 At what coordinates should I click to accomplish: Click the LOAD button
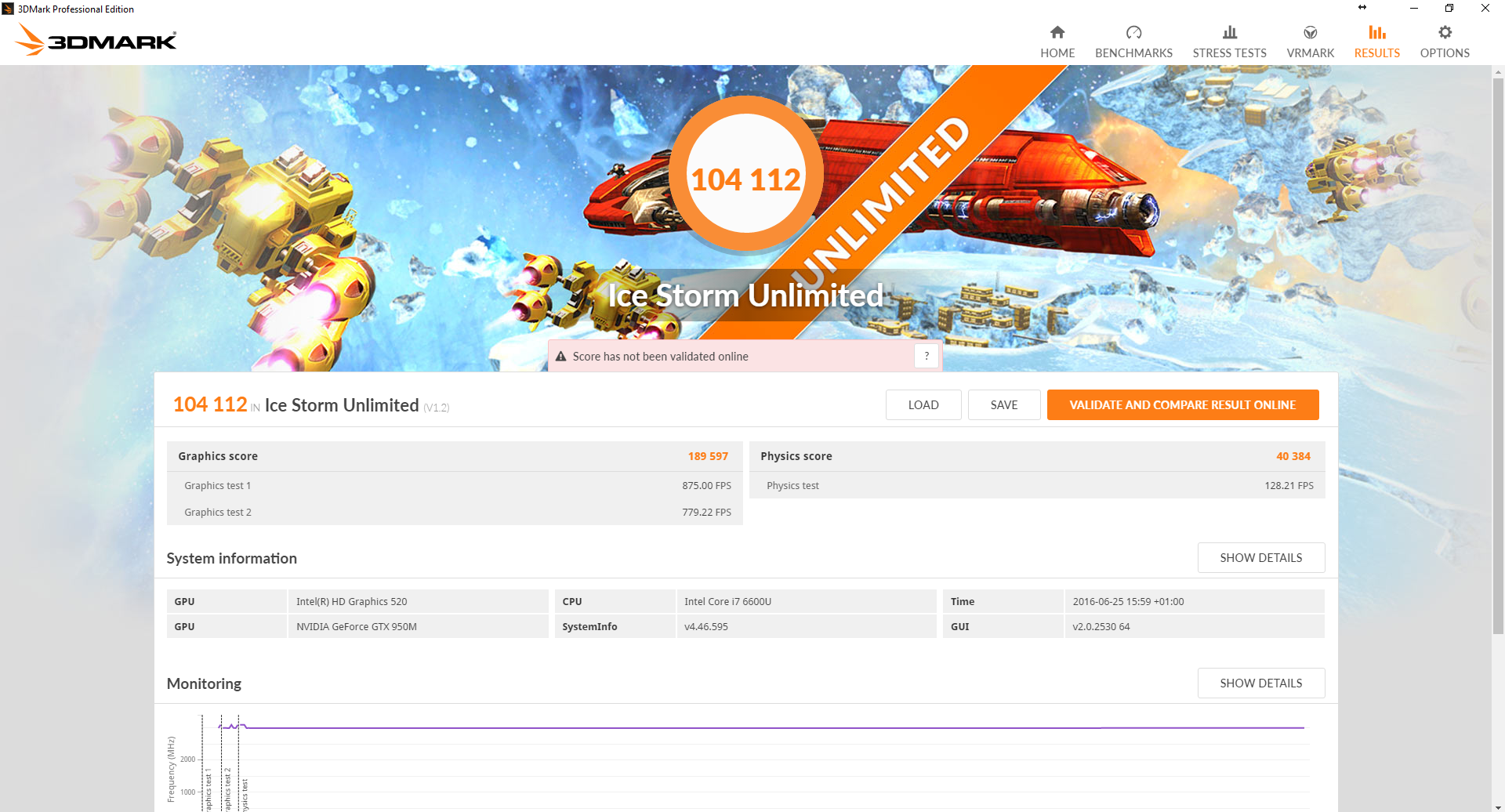tap(923, 405)
